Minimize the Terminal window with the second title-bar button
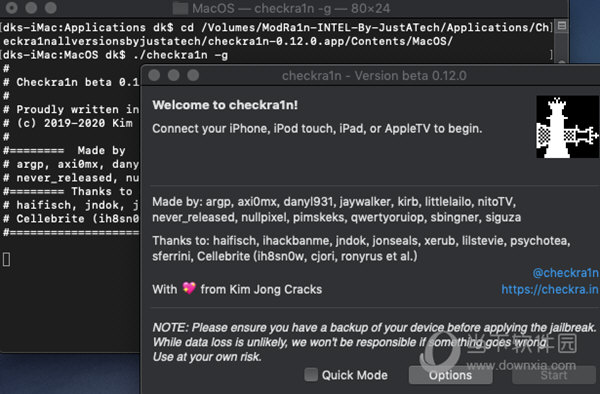This screenshot has width=600, height=394. [x=31, y=8]
